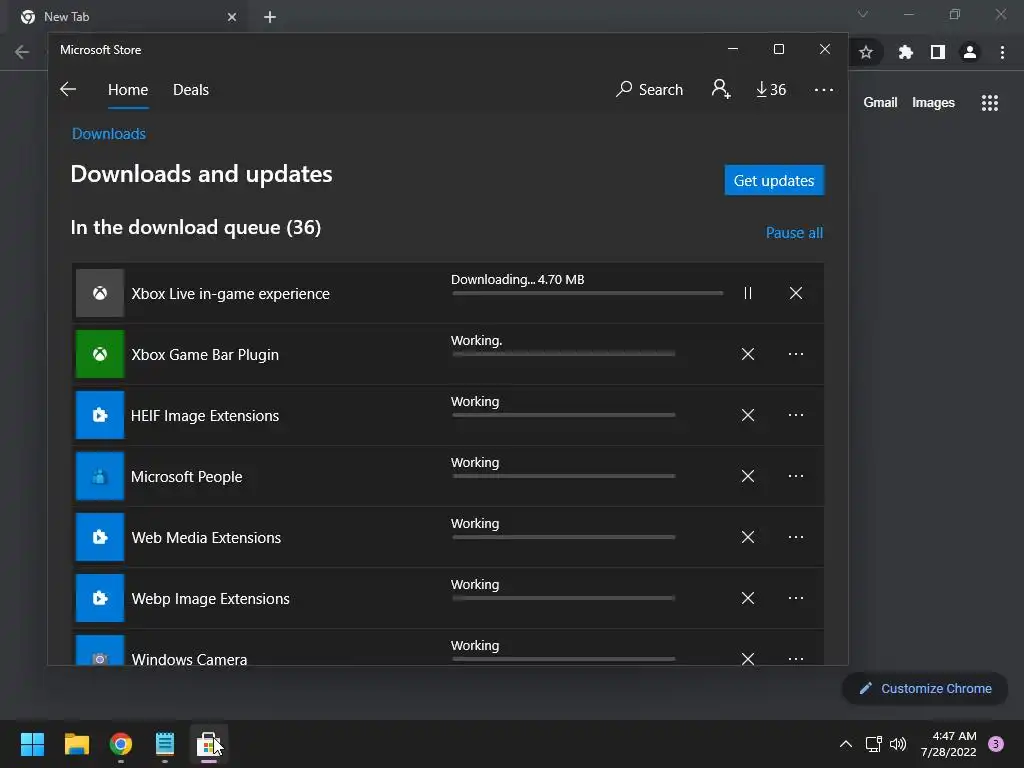Open more options for Xbox Game Bar Plugin
Image resolution: width=1024 pixels, height=768 pixels.
point(795,354)
